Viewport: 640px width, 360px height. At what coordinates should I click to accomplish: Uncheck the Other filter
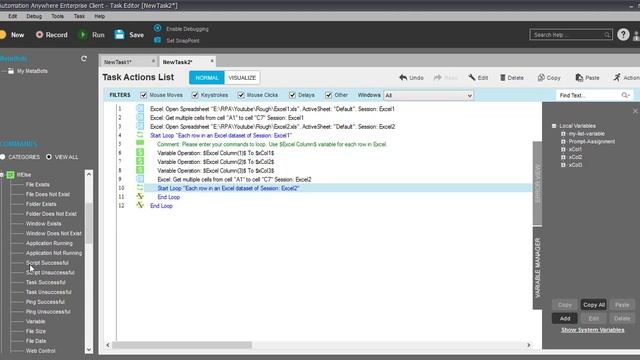coord(329,95)
